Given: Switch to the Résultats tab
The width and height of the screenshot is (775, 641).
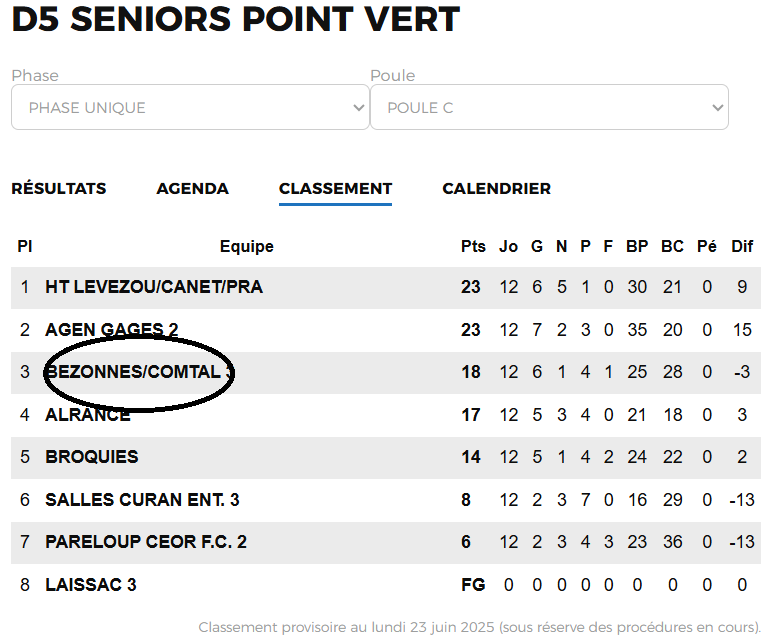Looking at the screenshot, I should [x=59, y=188].
